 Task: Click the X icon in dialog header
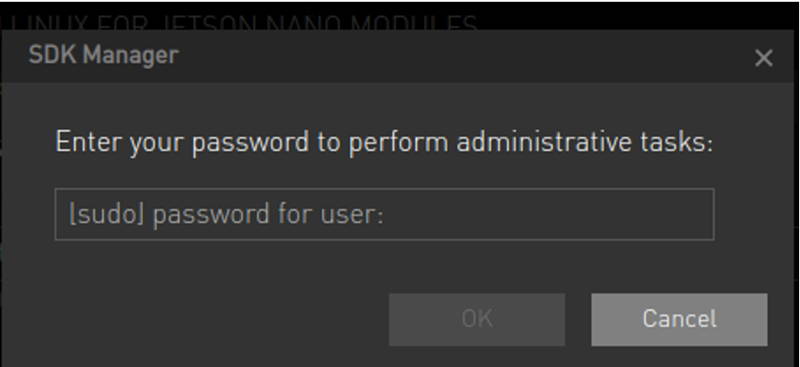tap(763, 58)
